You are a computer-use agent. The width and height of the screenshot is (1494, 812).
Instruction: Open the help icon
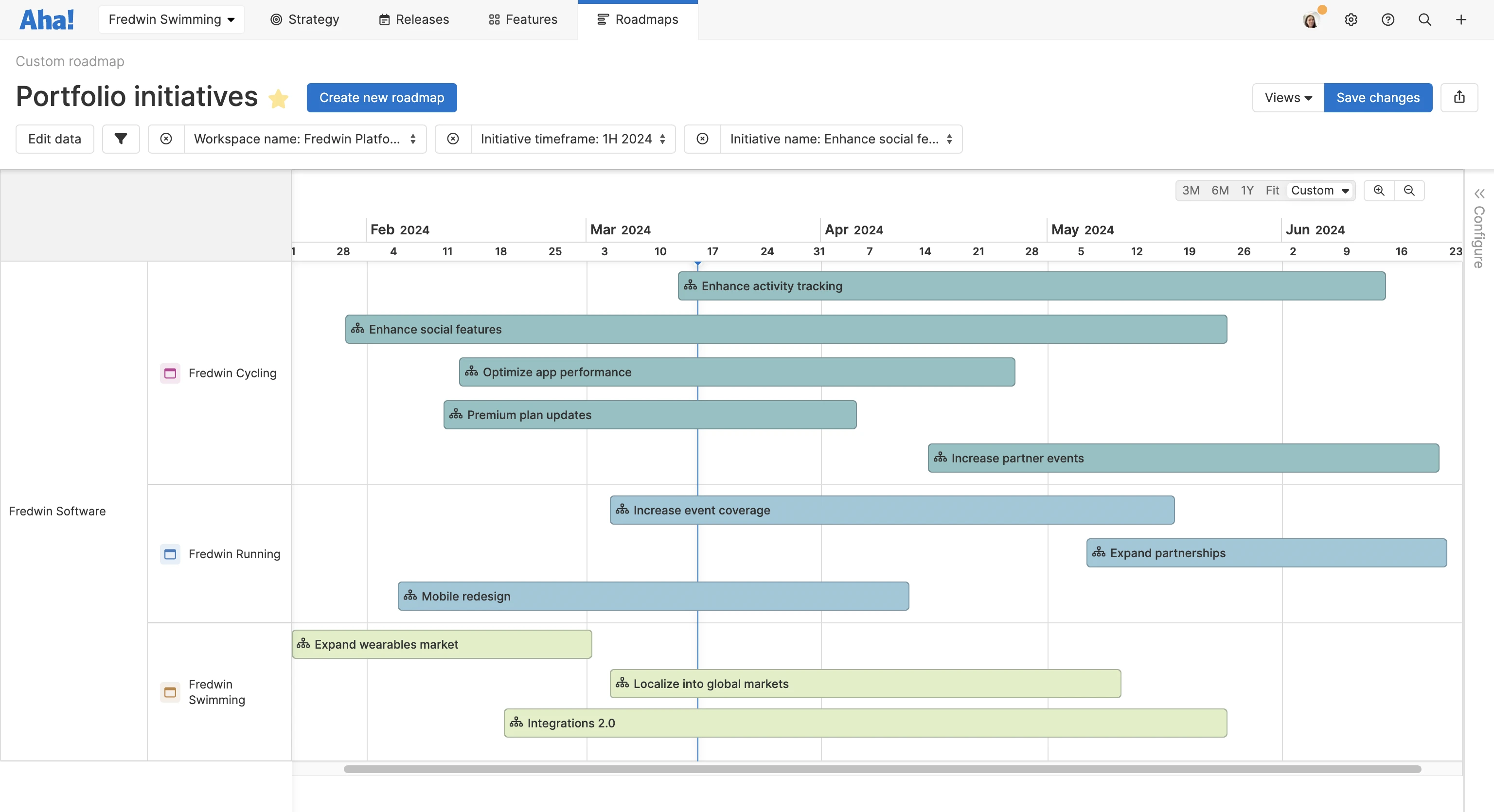pos(1388,19)
